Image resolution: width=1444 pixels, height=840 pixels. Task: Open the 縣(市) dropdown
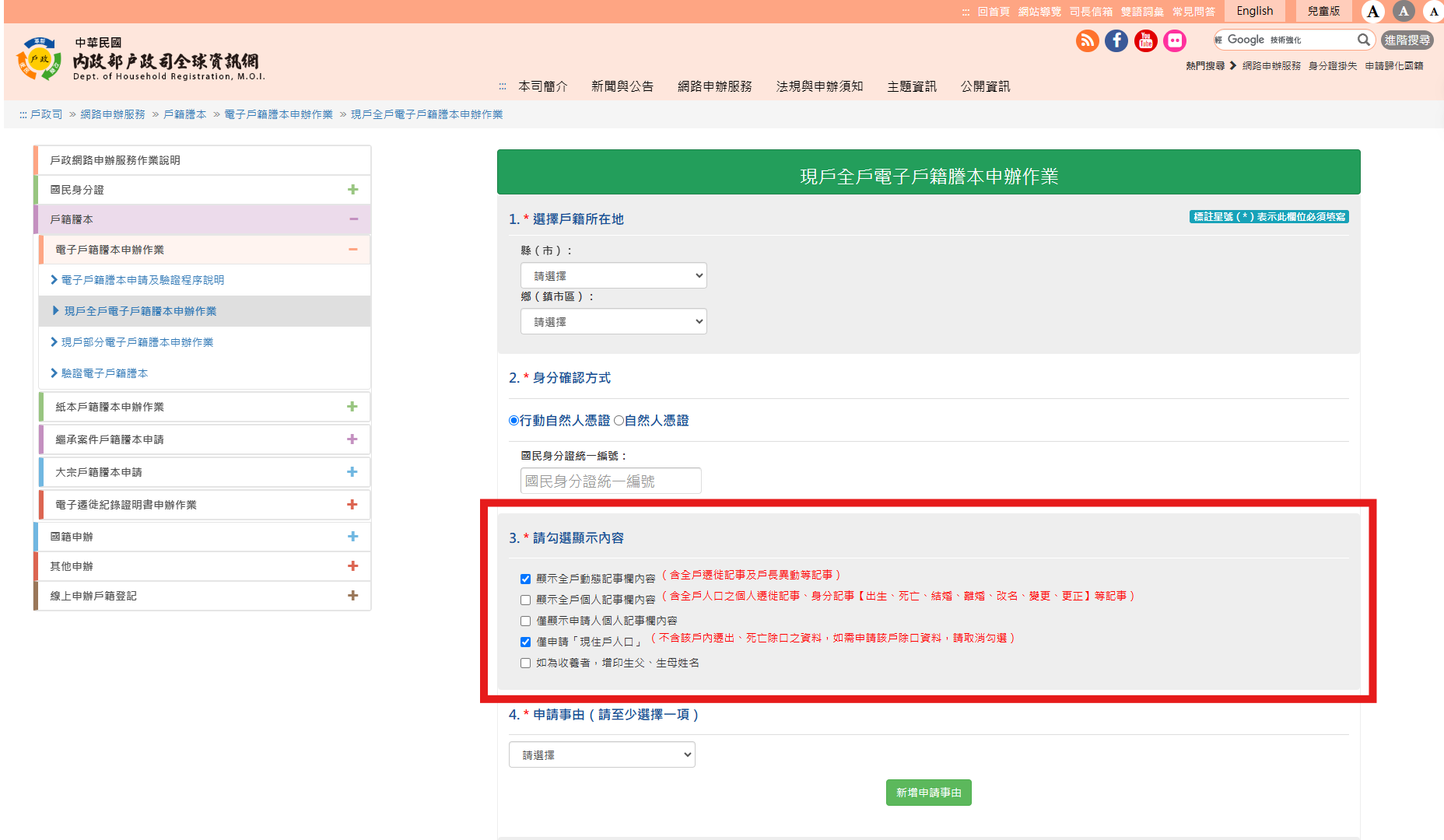tap(613, 275)
